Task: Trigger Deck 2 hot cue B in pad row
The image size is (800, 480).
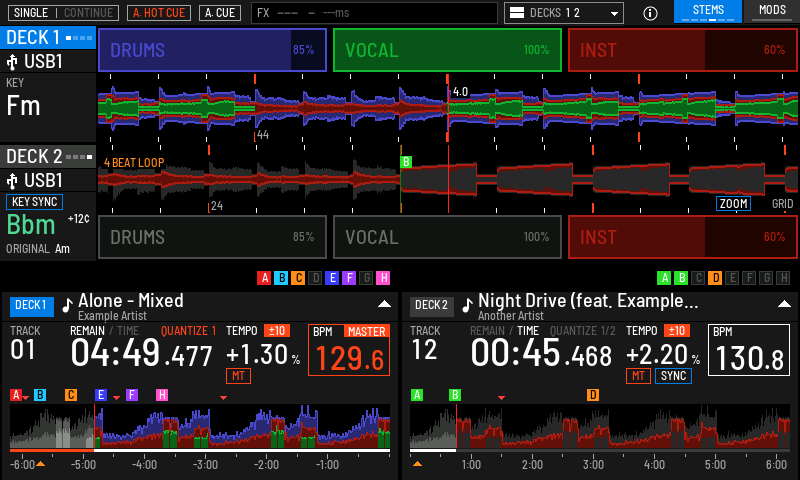Action: point(681,278)
